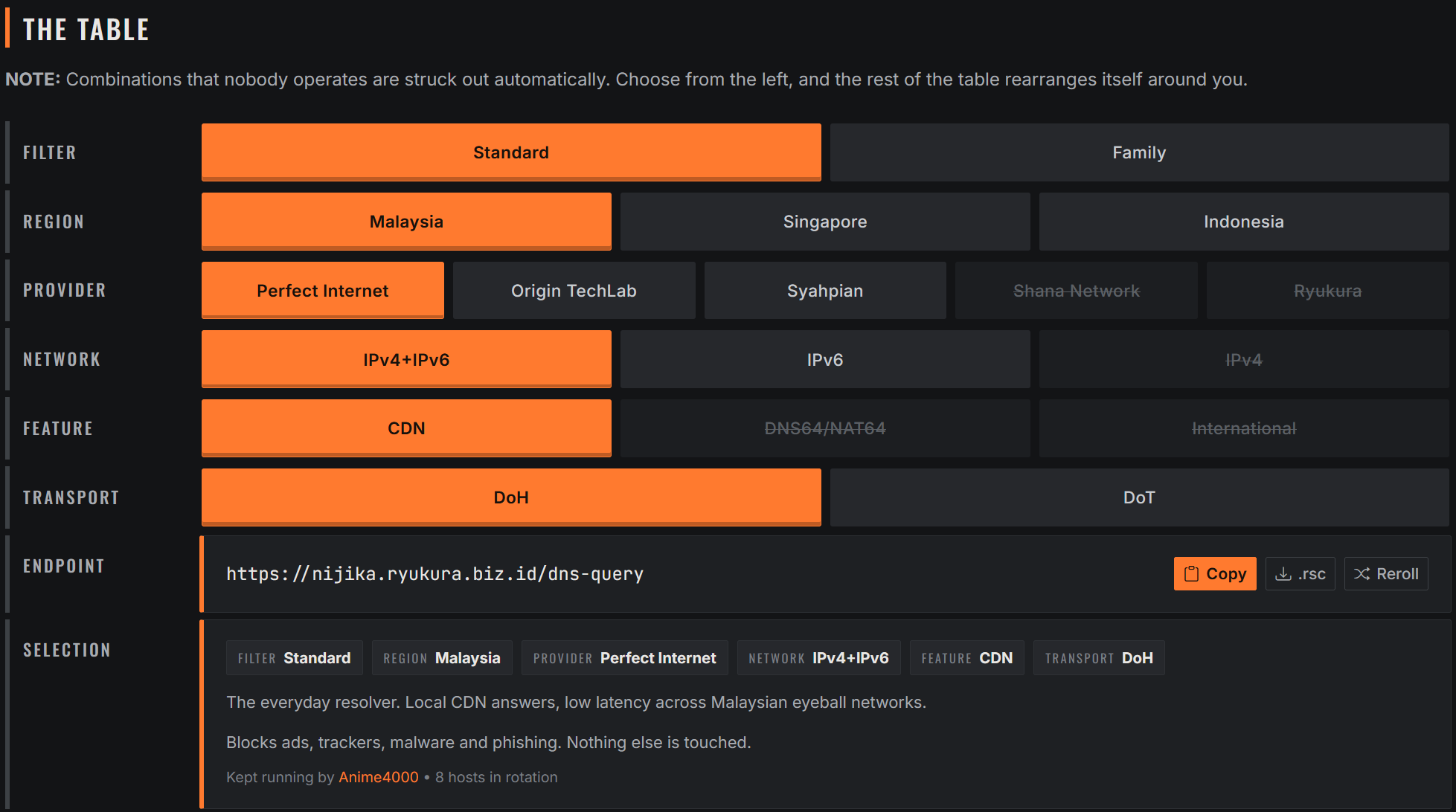Select the Standard filter button
The image size is (1456, 812).
coord(511,152)
